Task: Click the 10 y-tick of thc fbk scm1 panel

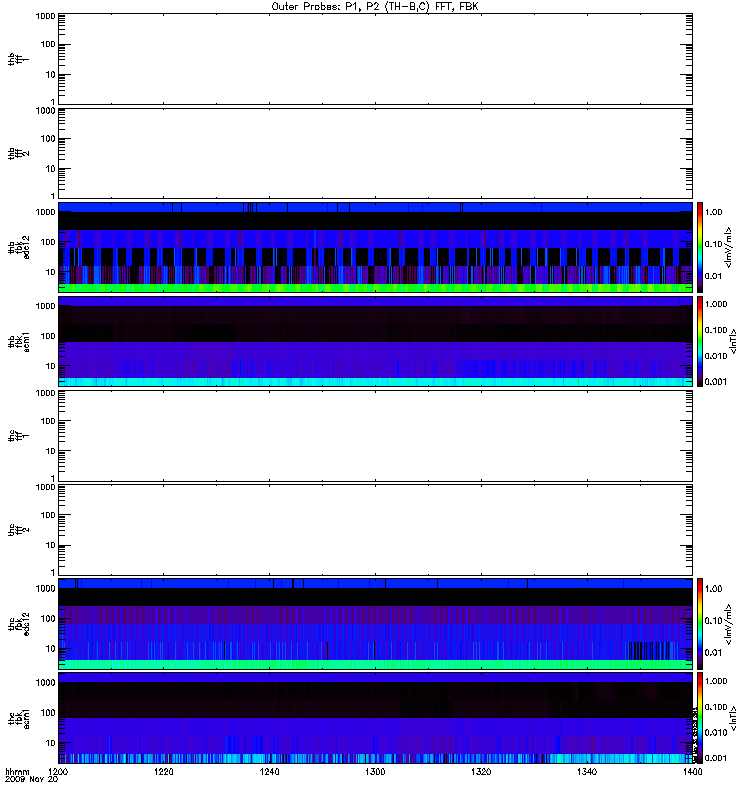Action: coord(51,743)
